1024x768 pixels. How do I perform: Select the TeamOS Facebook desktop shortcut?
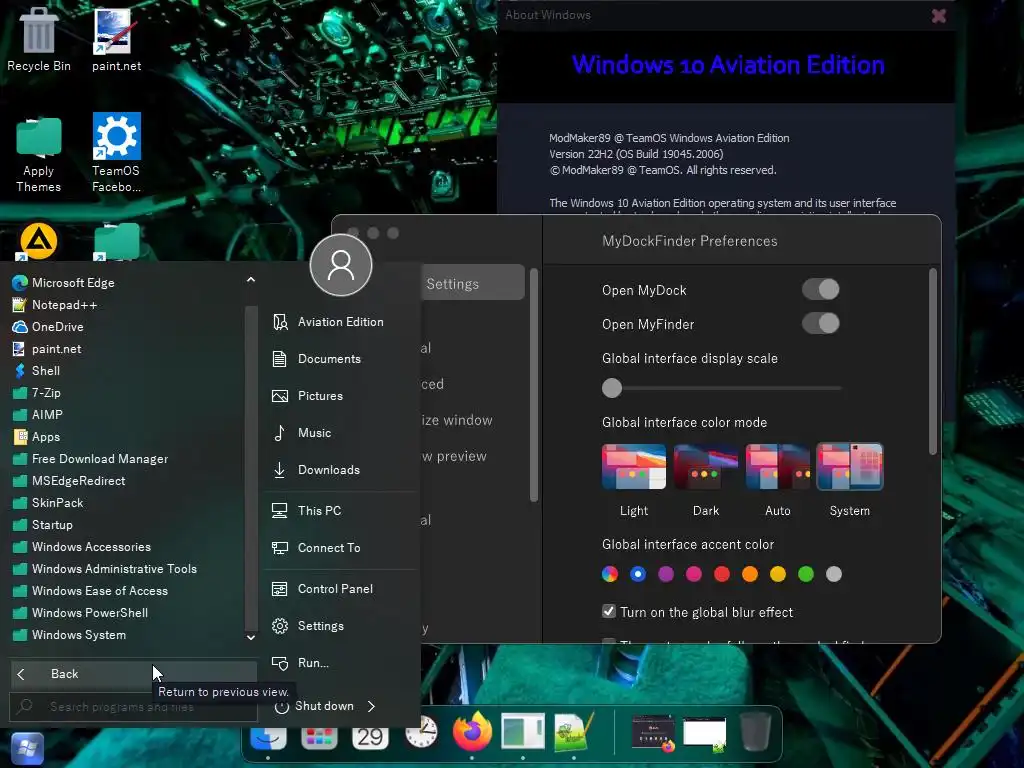coord(116,153)
